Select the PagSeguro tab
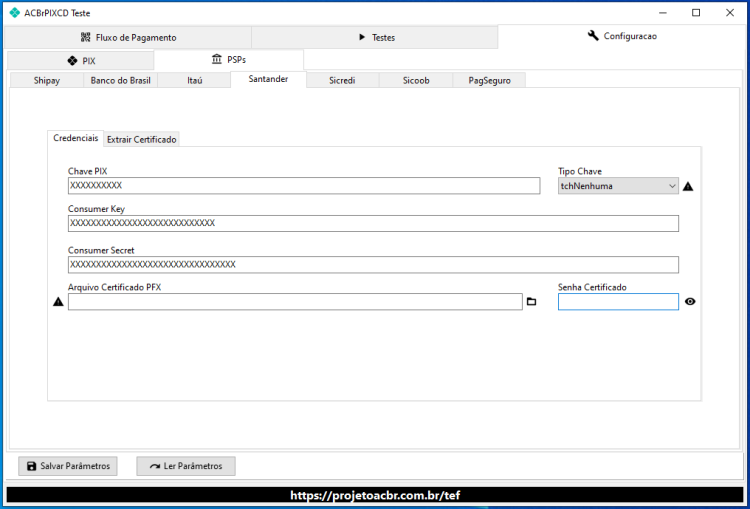Viewport: 750px width, 509px height. (x=489, y=80)
